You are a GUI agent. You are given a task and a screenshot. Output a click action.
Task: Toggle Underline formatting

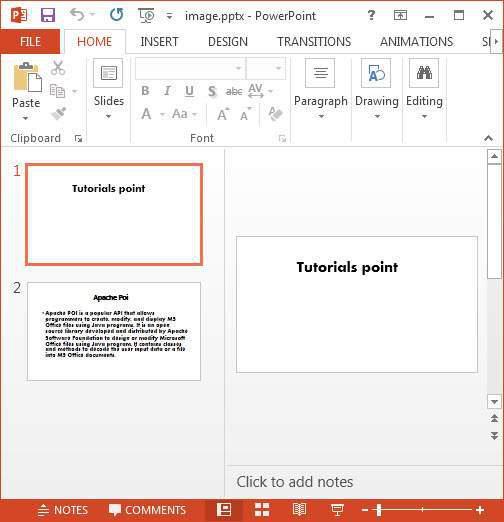190,91
